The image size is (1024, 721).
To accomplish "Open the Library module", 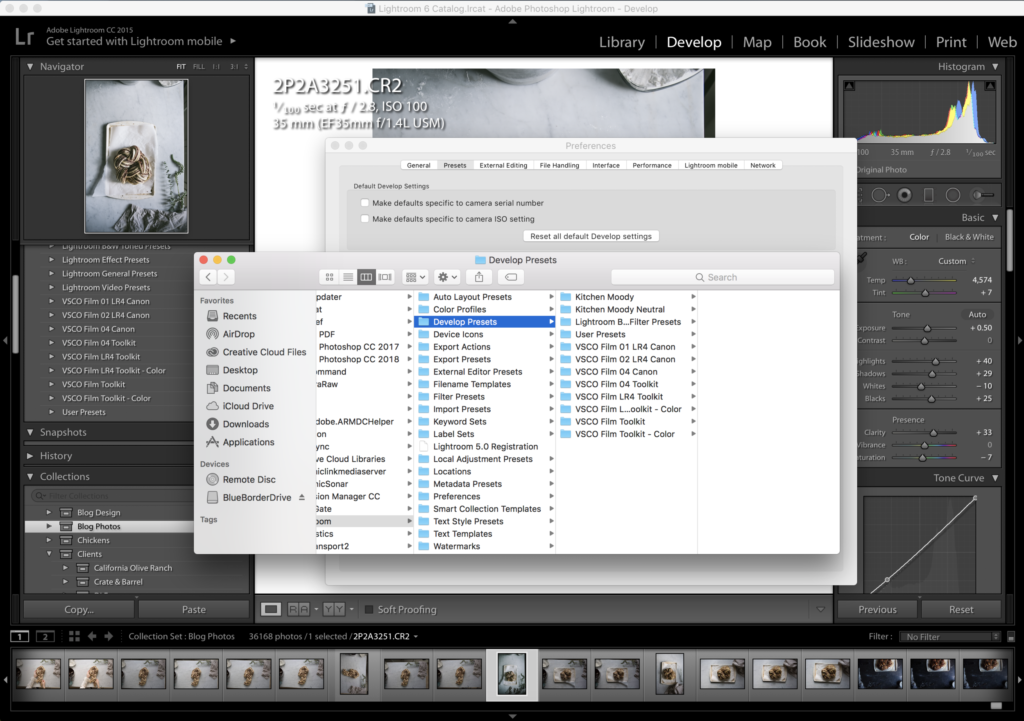I will click(x=622, y=42).
